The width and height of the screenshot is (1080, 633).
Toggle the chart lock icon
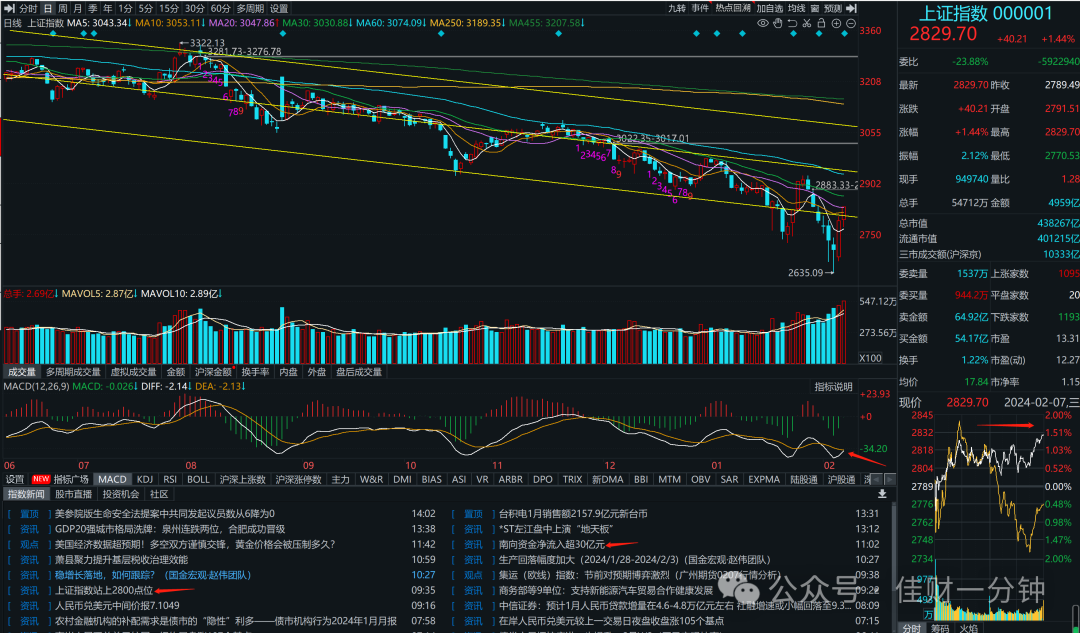pyautogui.click(x=821, y=23)
